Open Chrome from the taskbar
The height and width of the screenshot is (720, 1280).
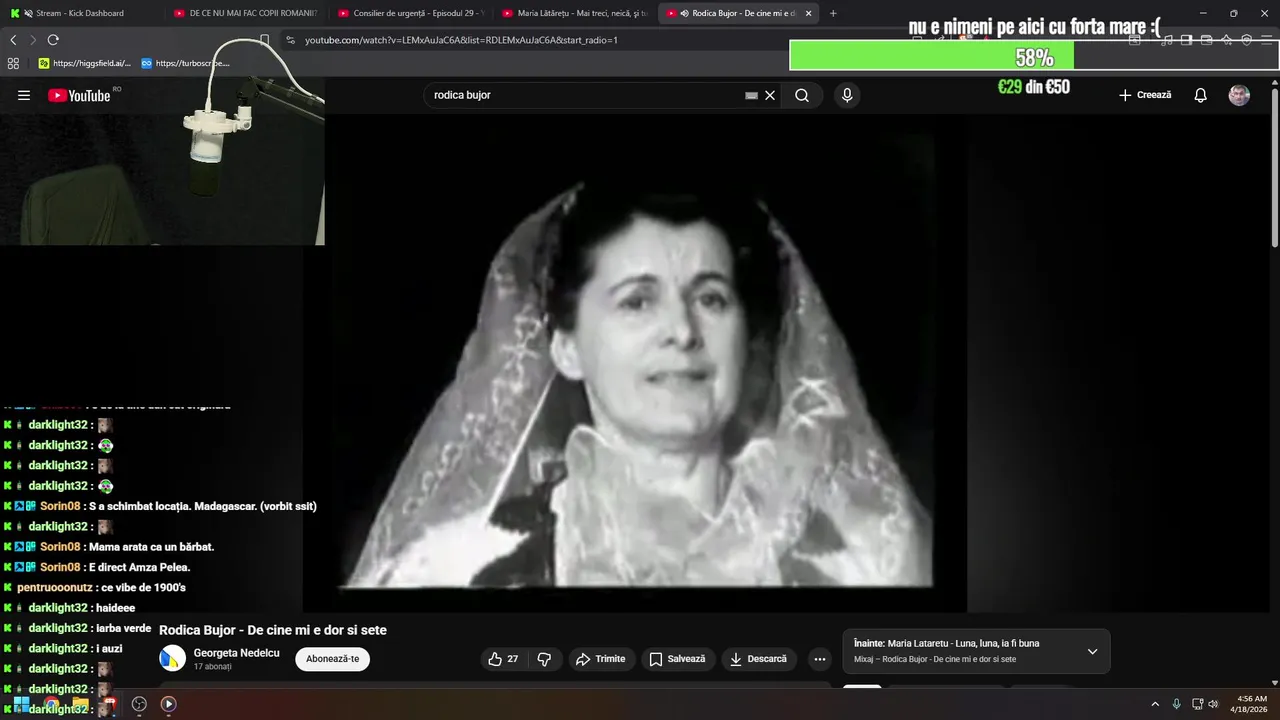[50, 704]
